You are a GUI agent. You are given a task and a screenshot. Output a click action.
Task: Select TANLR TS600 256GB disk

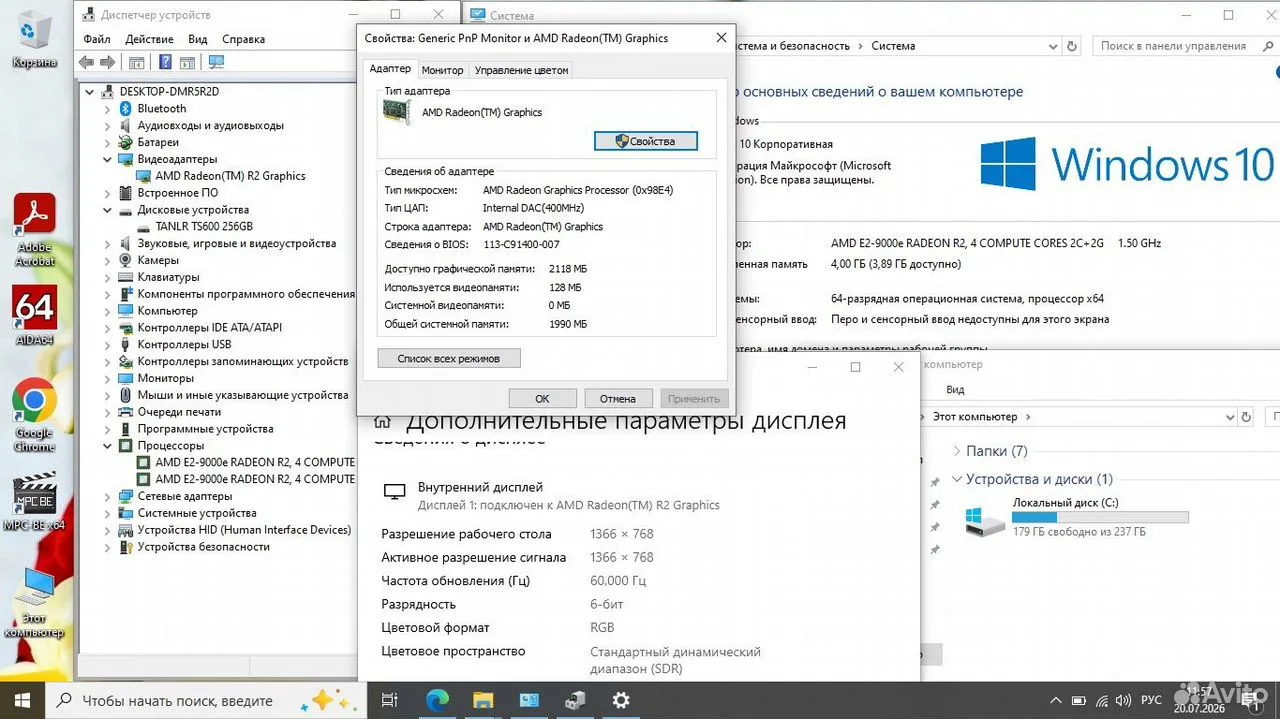(x=204, y=227)
